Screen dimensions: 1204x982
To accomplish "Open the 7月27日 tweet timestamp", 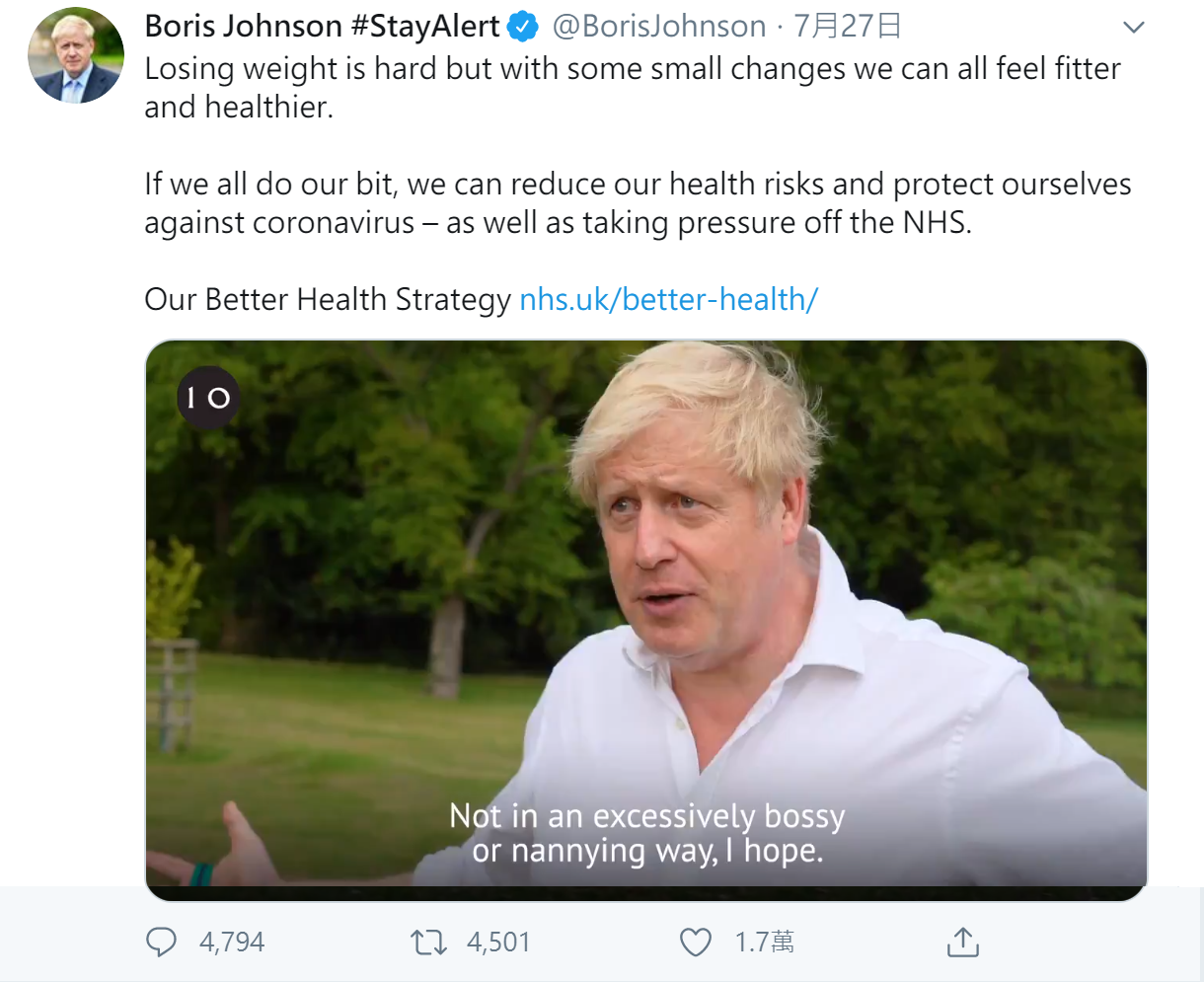I will 848,27.
